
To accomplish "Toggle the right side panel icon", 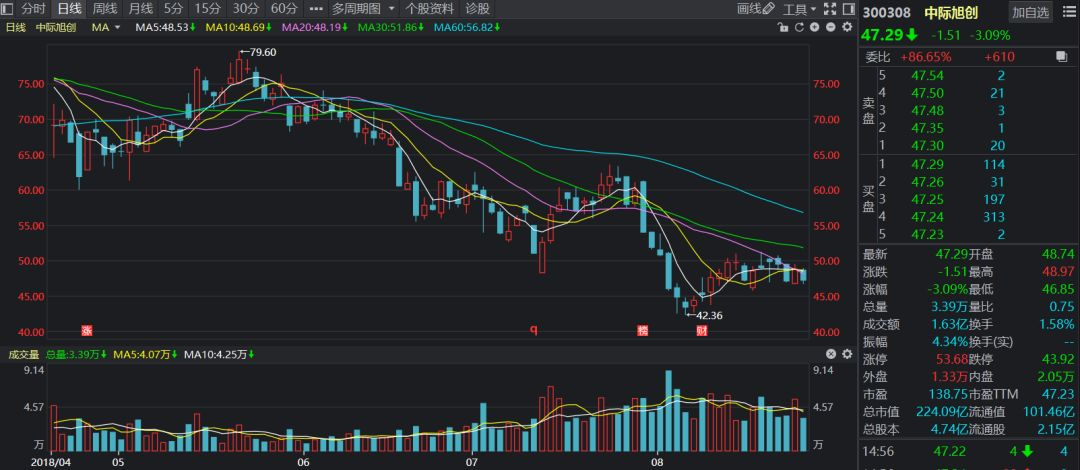I will [847, 9].
